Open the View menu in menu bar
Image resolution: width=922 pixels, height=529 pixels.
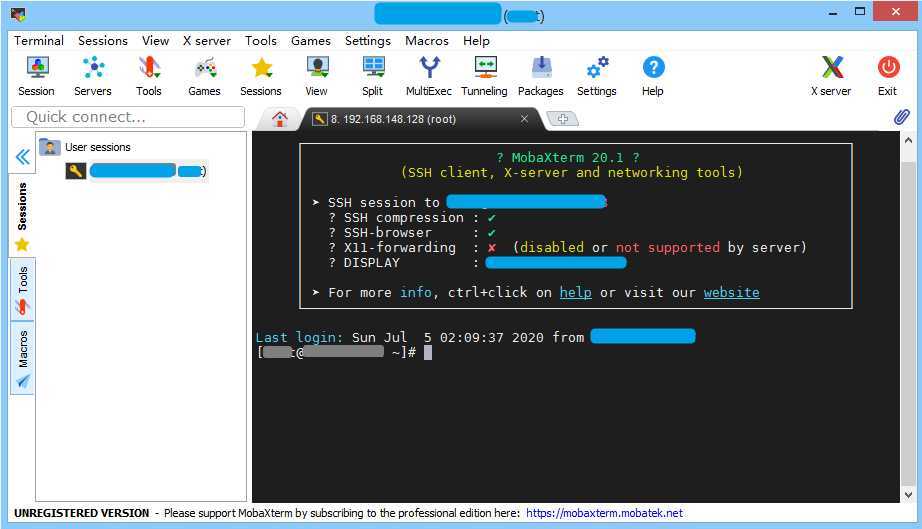pyautogui.click(x=155, y=41)
